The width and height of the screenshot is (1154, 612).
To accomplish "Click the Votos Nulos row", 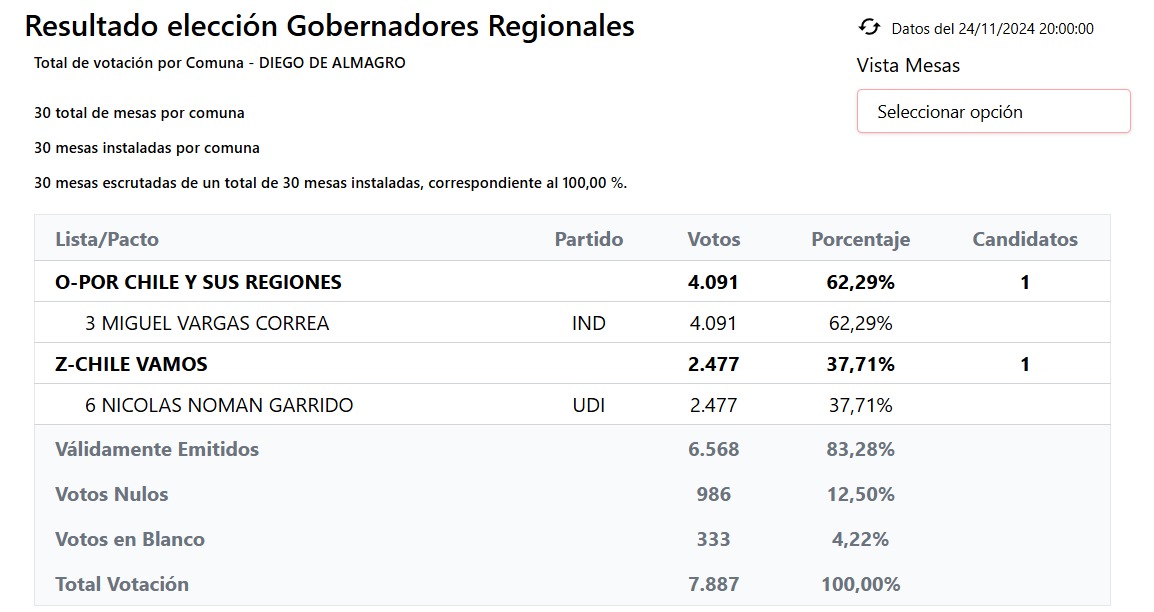I will tap(572, 494).
